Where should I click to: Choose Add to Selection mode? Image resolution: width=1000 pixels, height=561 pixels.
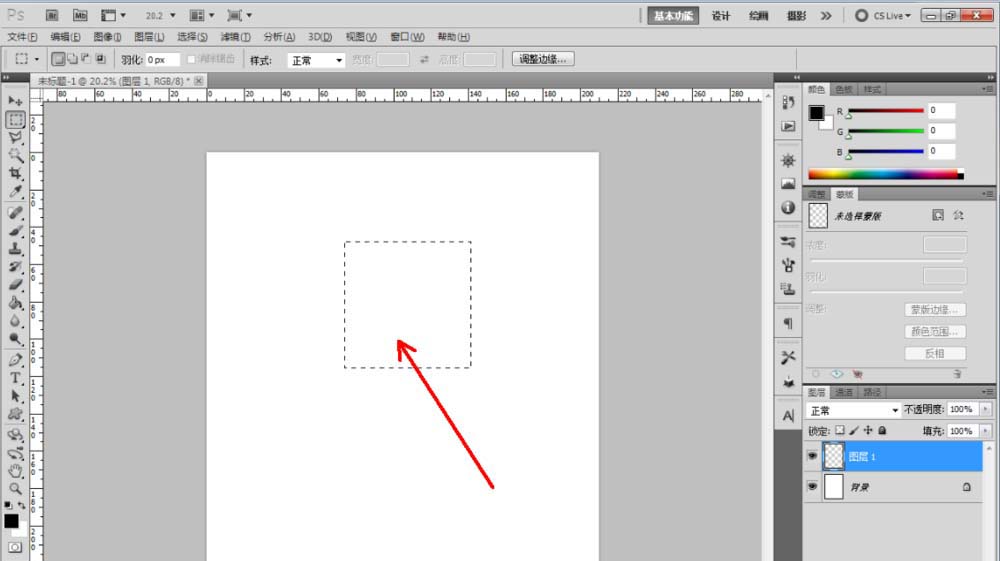click(x=72, y=59)
